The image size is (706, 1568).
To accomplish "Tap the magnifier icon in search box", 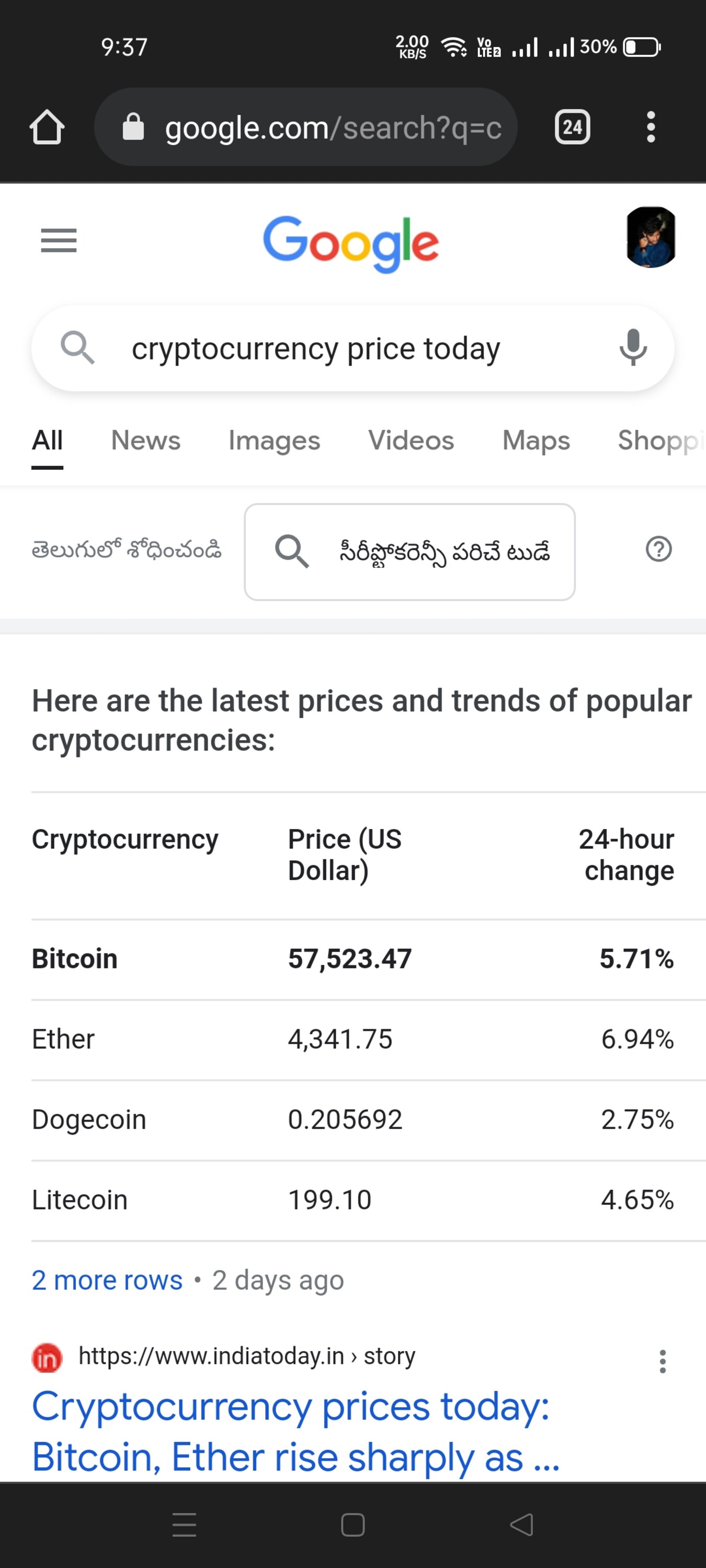I will (x=77, y=348).
